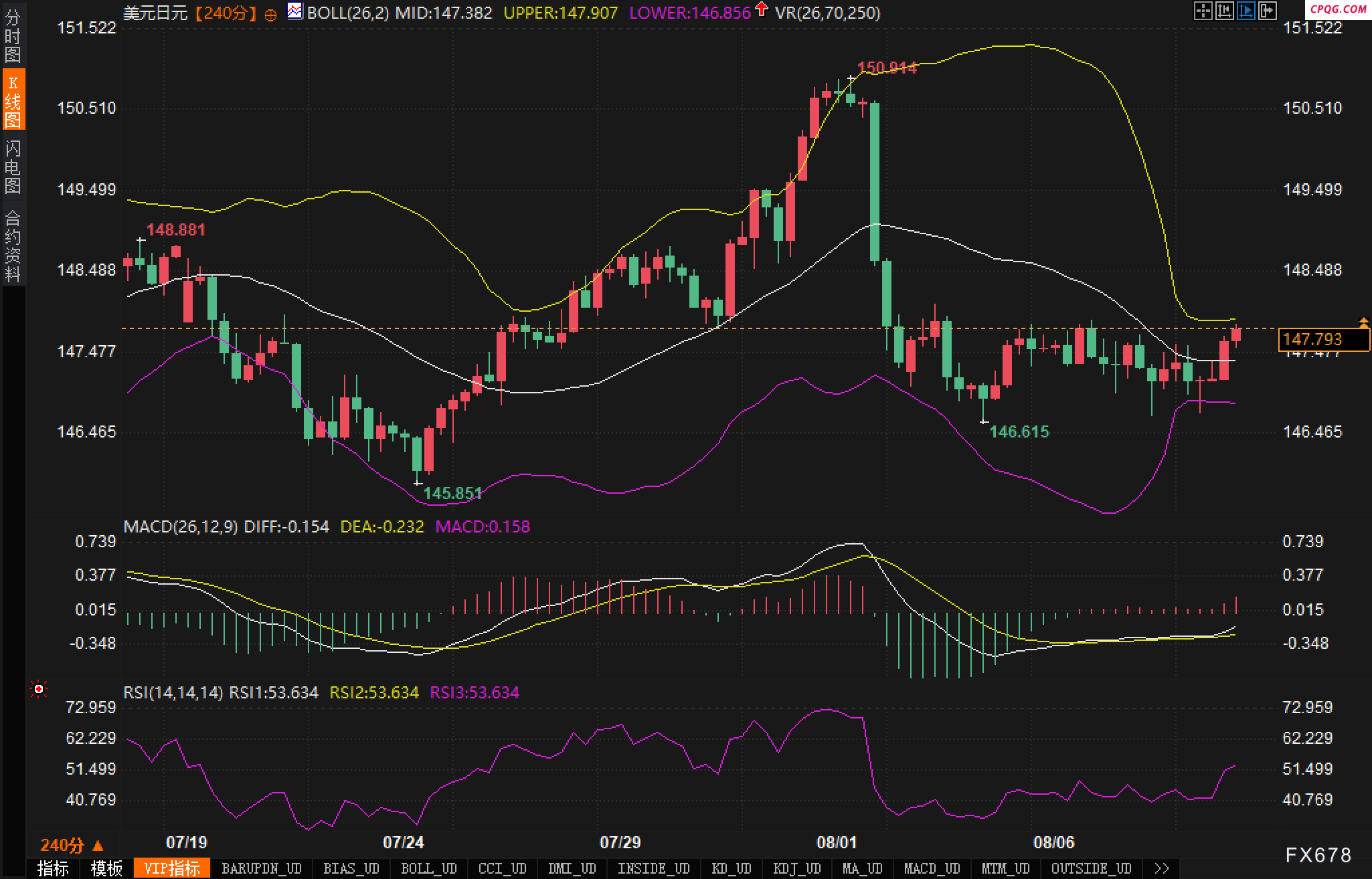Image resolution: width=1372 pixels, height=879 pixels.
Task: Click the orange arrow marker above price tag
Action: [x=1363, y=323]
